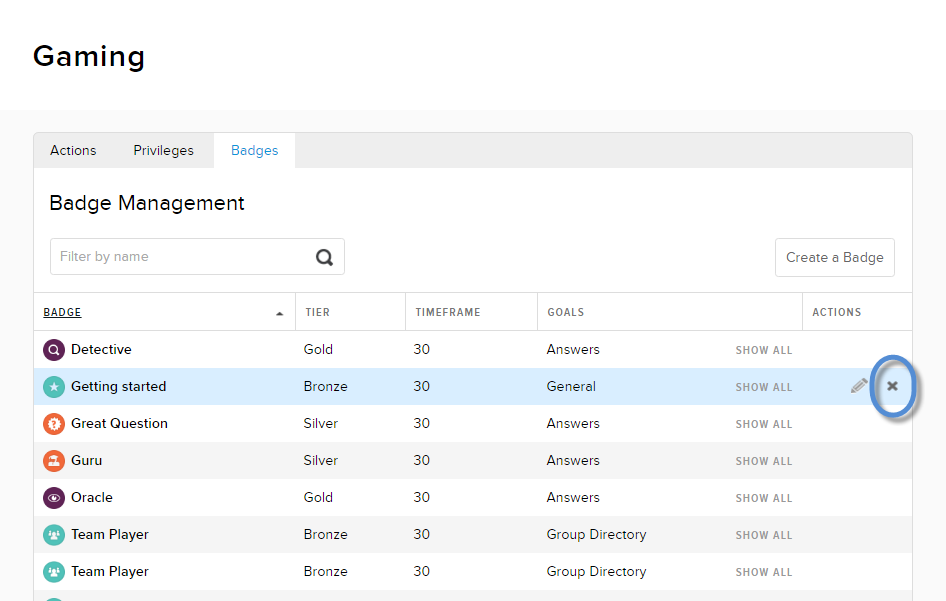Expand goals with Show All for Detective
Viewport: 946px width, 601px height.
pos(763,350)
